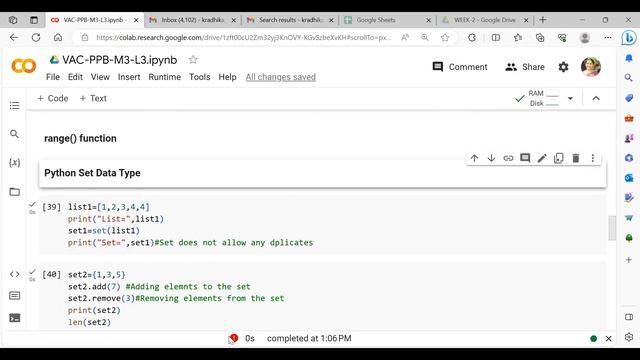This screenshot has height=360, width=640.
Task: Go to browser home page
Action: [58, 38]
